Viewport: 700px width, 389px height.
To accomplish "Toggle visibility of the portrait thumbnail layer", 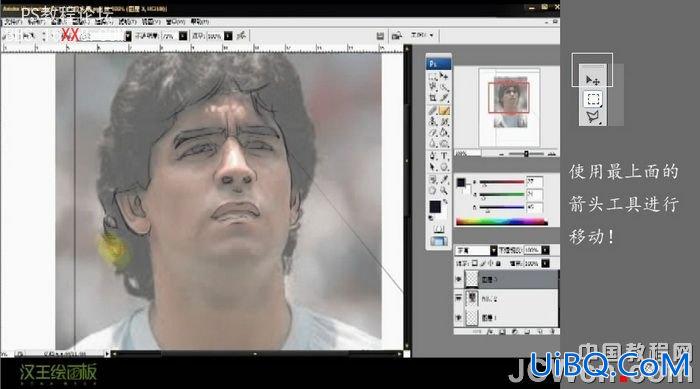I will coord(458,298).
